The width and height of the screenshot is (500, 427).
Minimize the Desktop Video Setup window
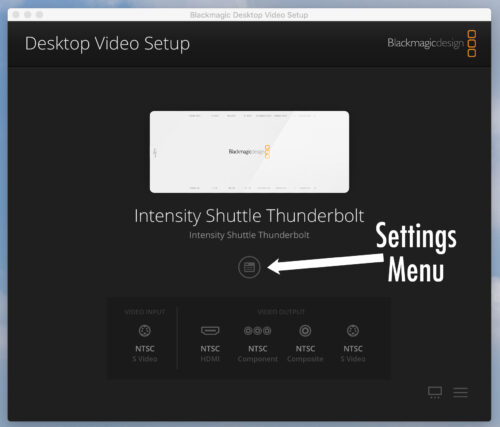pyautogui.click(x=28, y=15)
